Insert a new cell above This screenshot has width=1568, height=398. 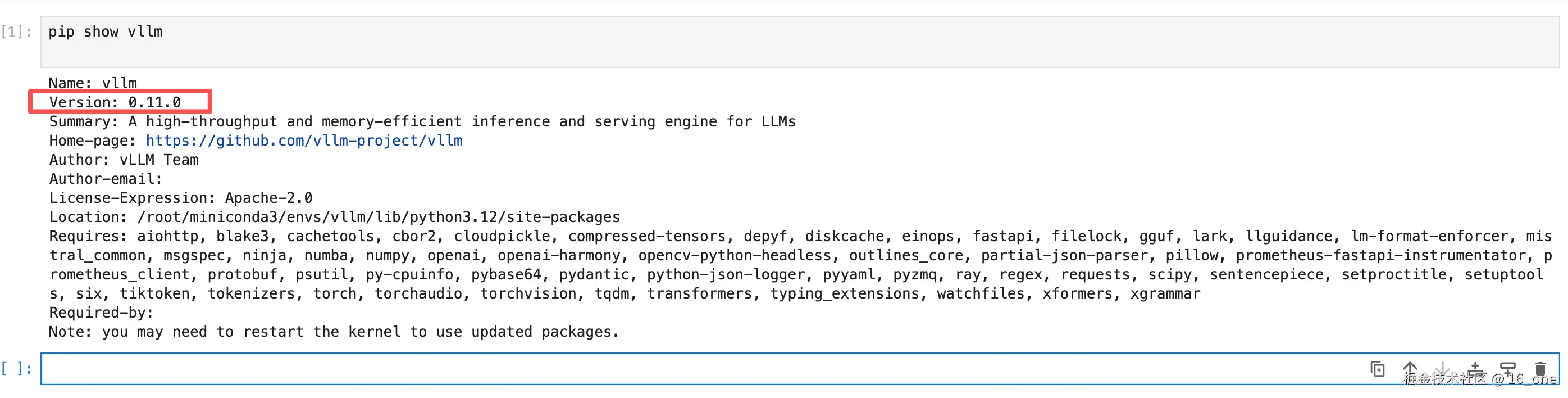(x=1475, y=369)
